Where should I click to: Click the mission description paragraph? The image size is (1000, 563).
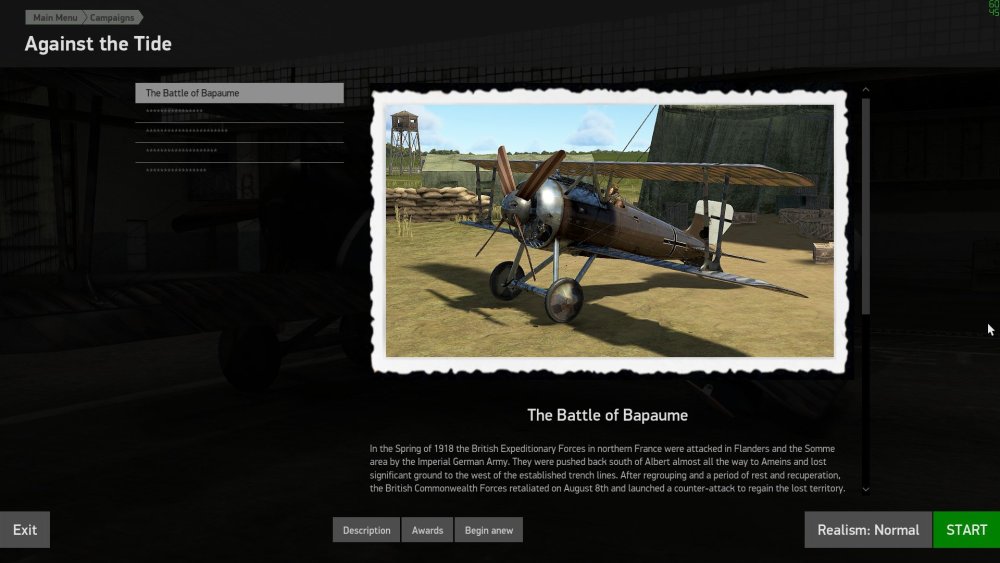pos(607,469)
